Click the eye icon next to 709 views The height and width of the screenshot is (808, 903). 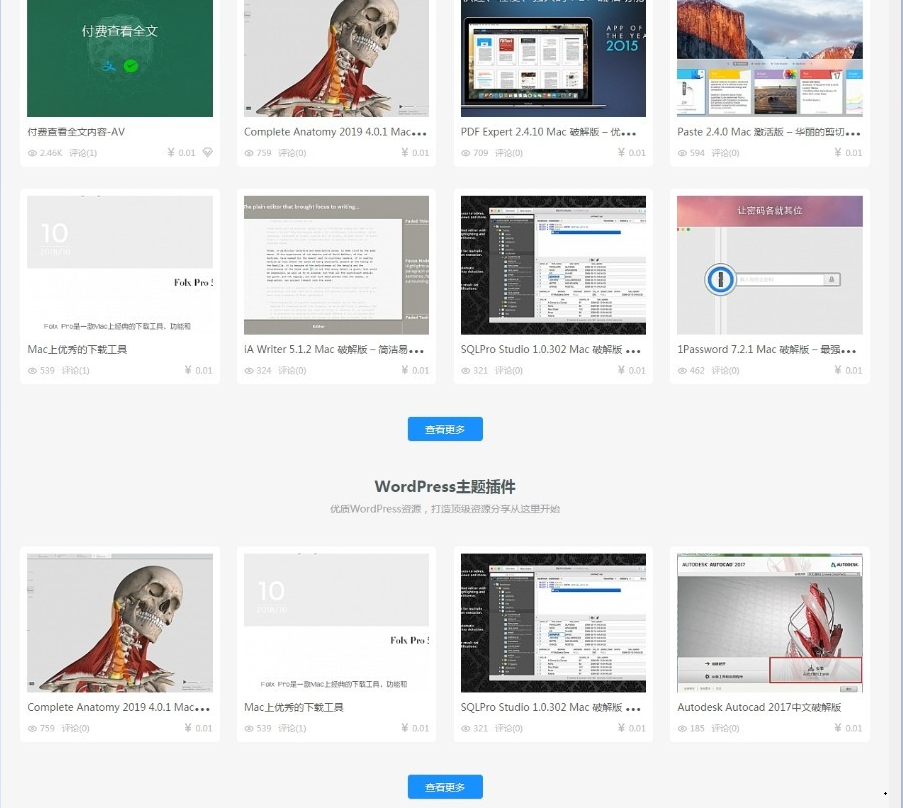point(465,153)
